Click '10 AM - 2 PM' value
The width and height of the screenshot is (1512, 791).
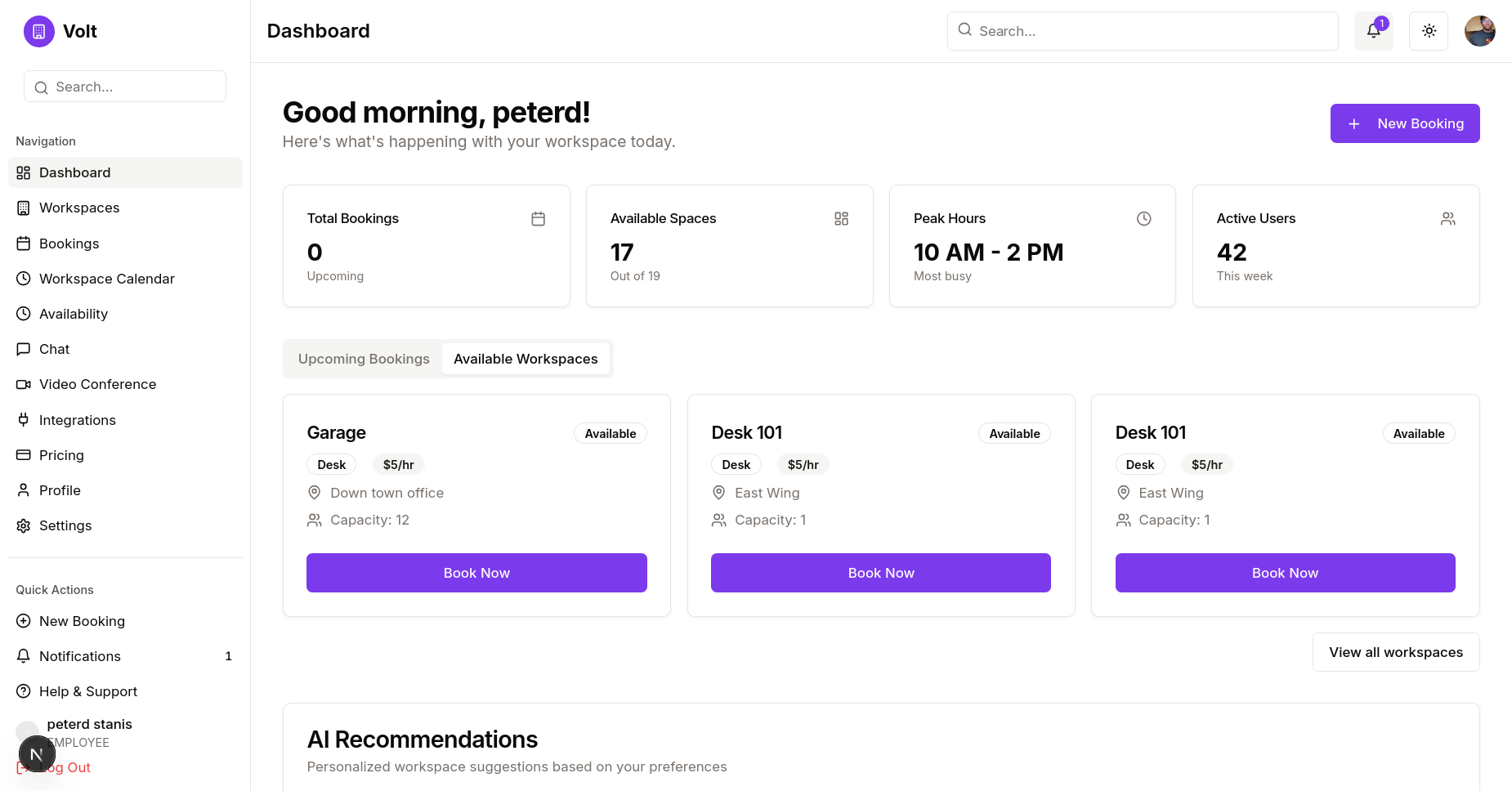click(x=988, y=252)
